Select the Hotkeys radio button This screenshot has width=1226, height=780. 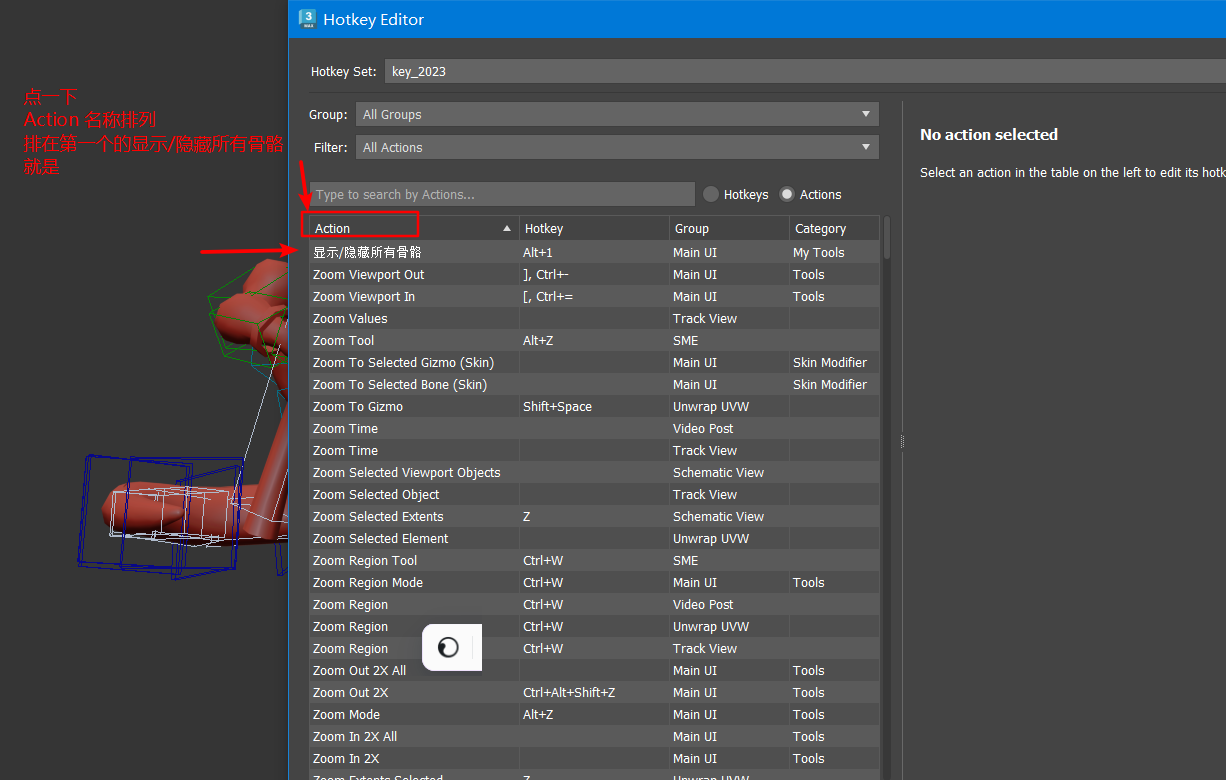tap(711, 194)
